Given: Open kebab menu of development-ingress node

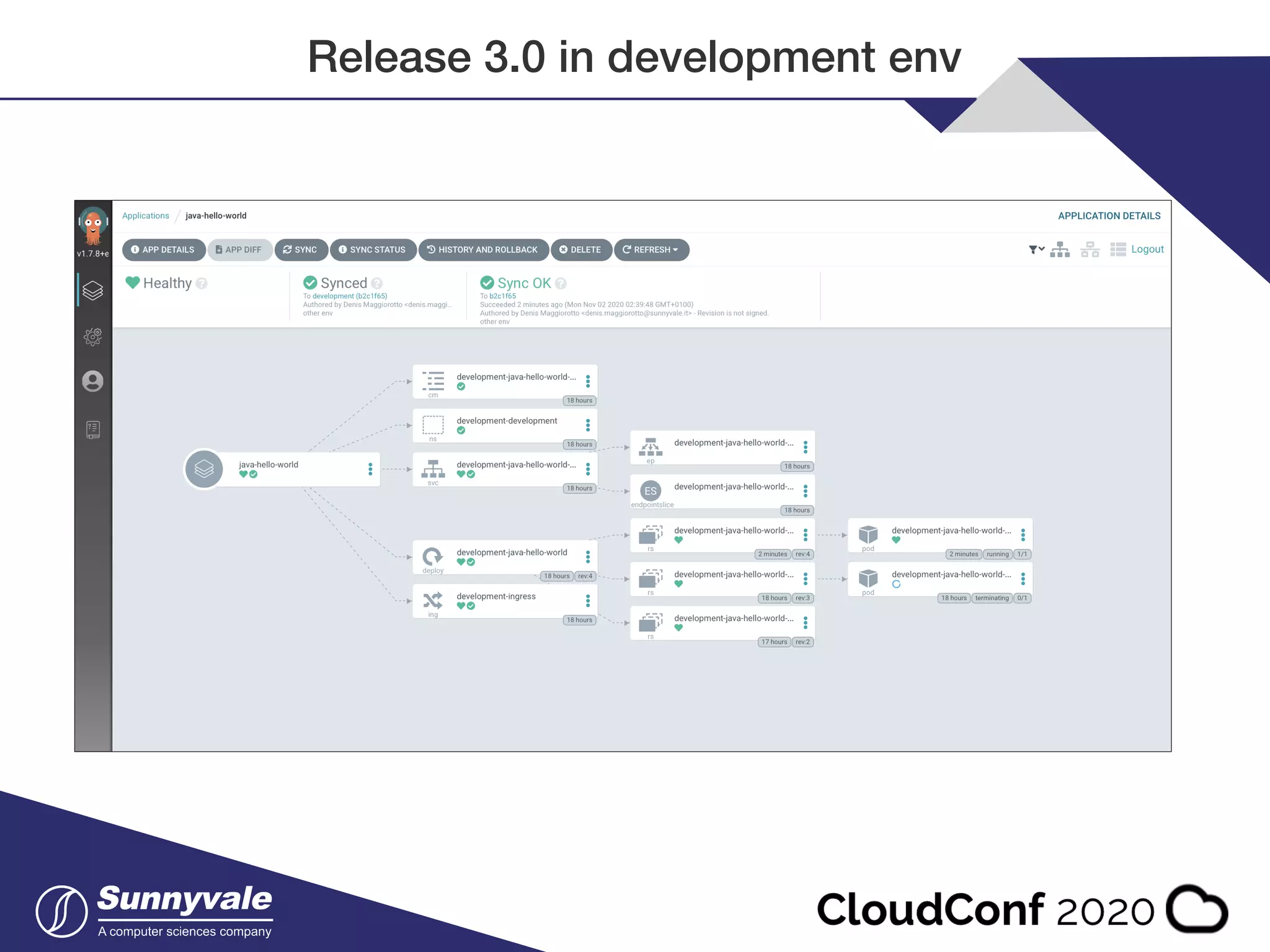Looking at the screenshot, I should 588,601.
